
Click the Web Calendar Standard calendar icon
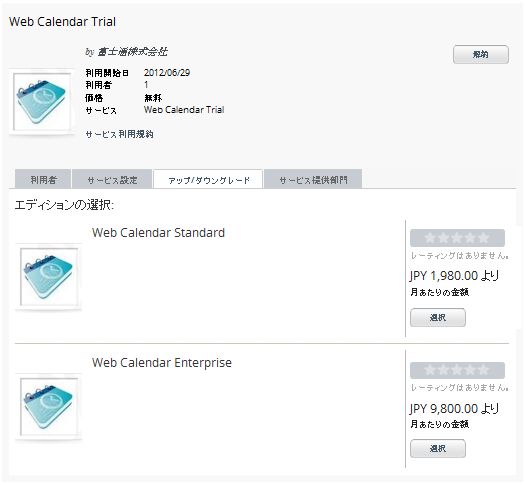pos(49,277)
